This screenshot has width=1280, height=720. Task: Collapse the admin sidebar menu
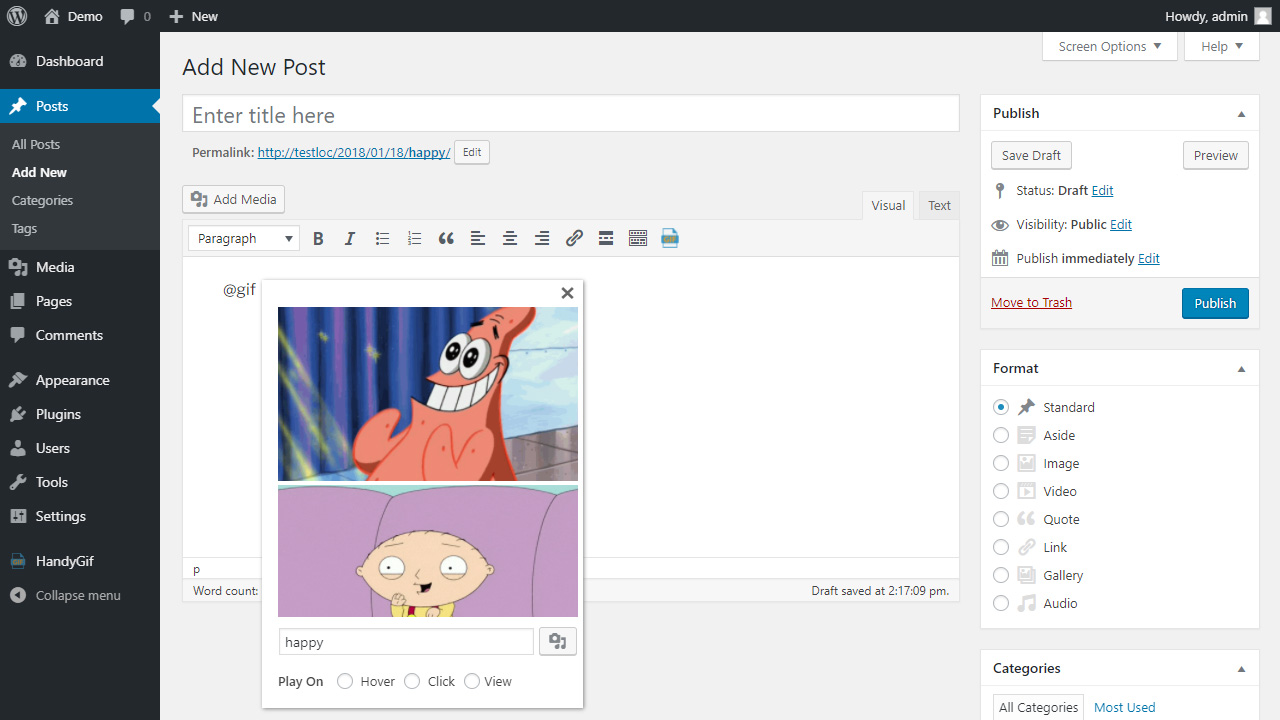80,595
